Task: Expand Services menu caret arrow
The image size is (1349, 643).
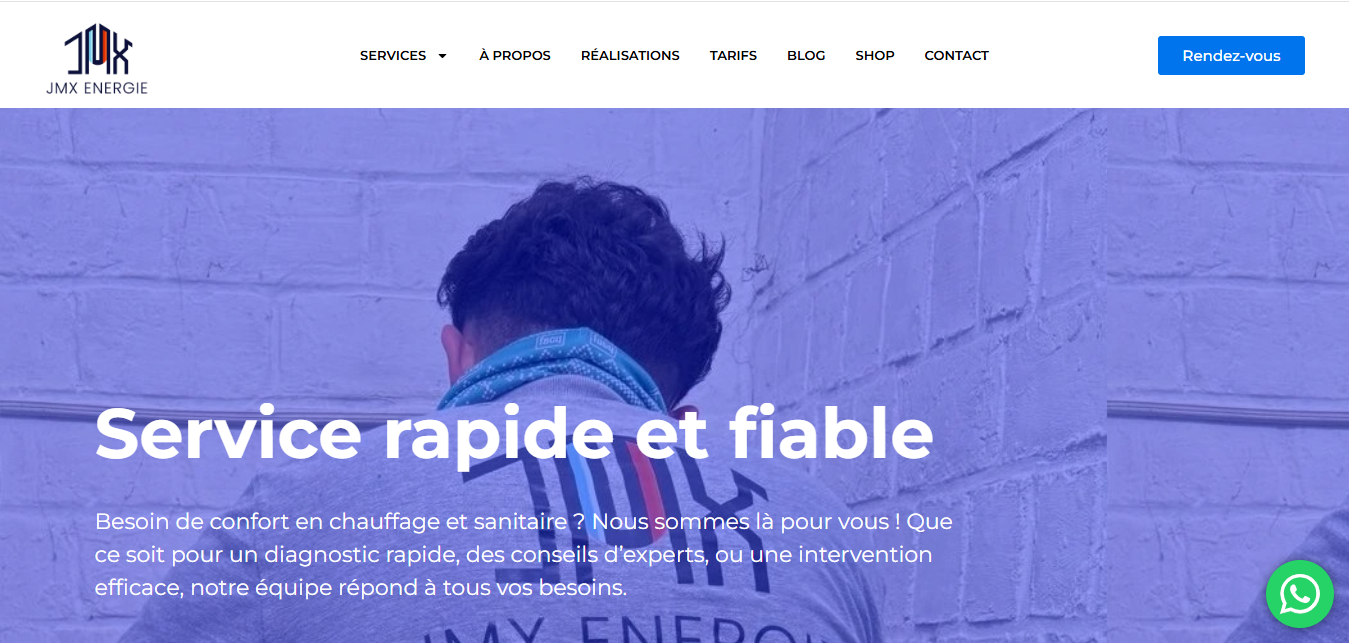Action: click(442, 56)
